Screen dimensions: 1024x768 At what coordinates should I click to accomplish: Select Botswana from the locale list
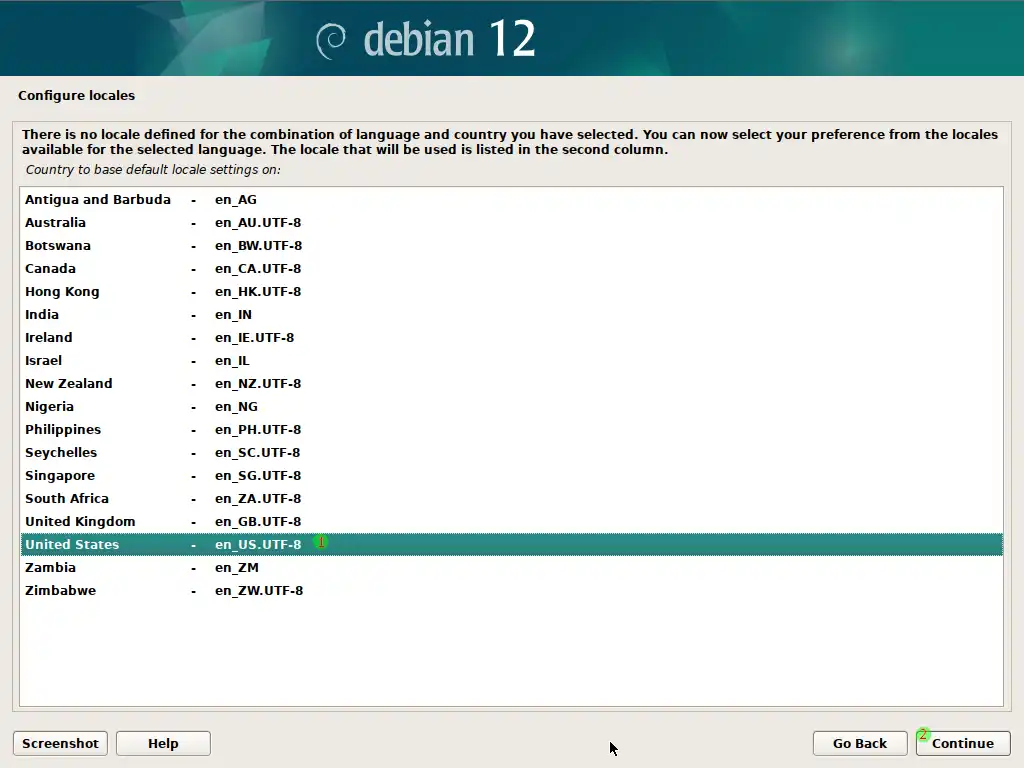58,246
